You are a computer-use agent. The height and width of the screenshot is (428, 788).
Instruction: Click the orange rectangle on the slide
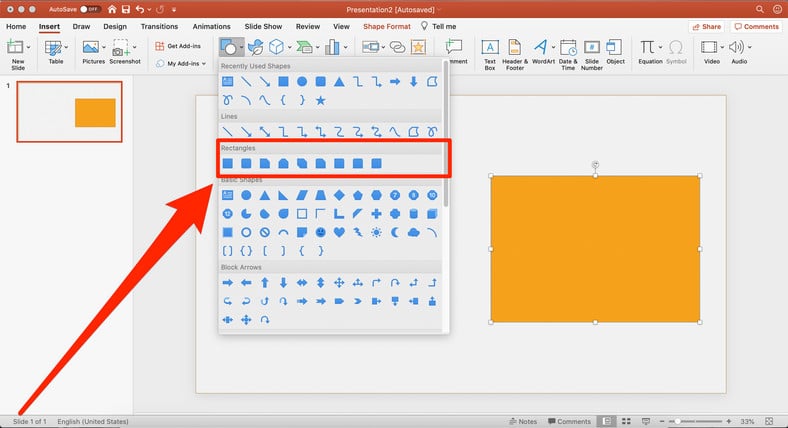pyautogui.click(x=596, y=249)
